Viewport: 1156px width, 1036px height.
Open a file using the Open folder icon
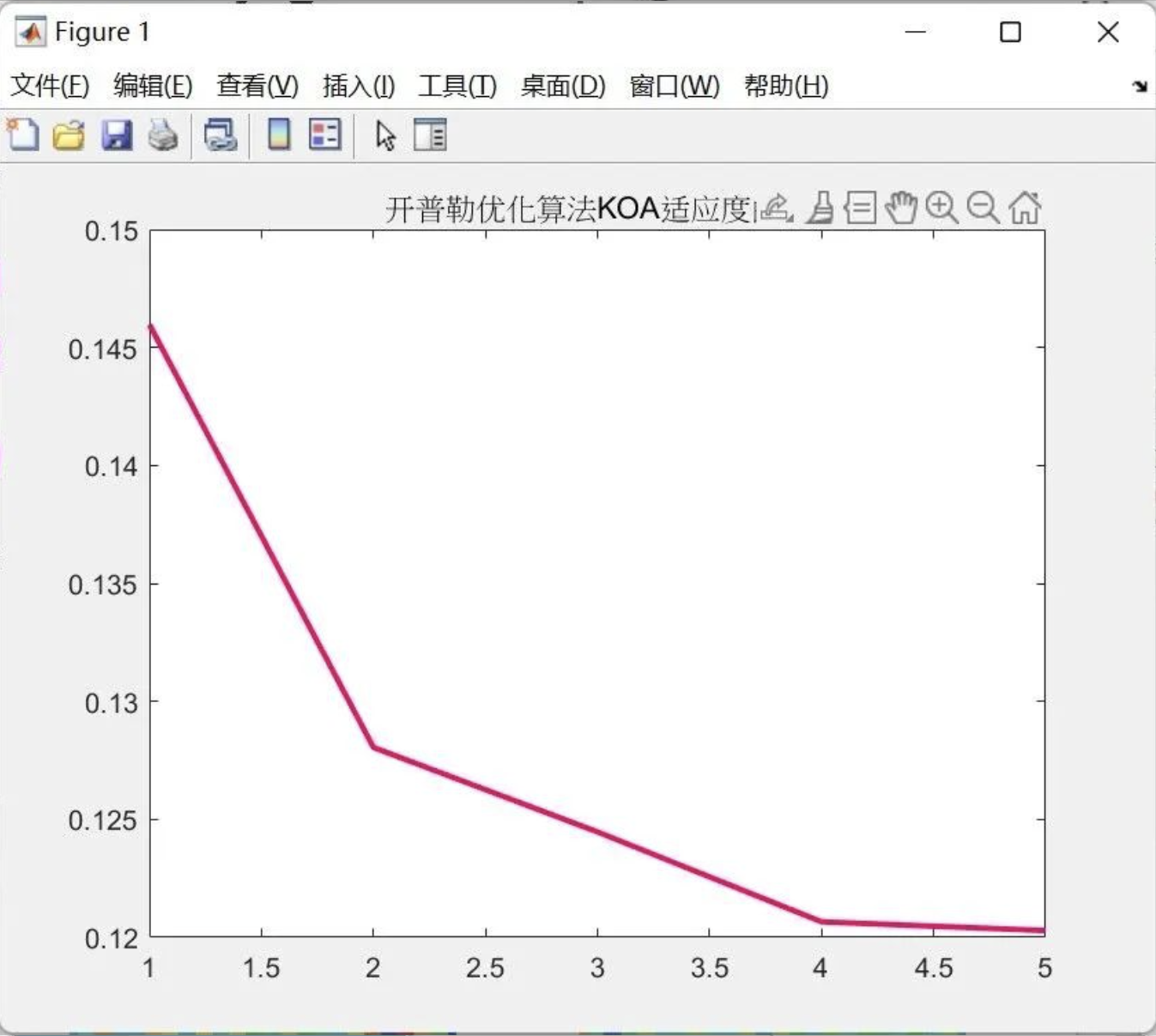click(68, 135)
